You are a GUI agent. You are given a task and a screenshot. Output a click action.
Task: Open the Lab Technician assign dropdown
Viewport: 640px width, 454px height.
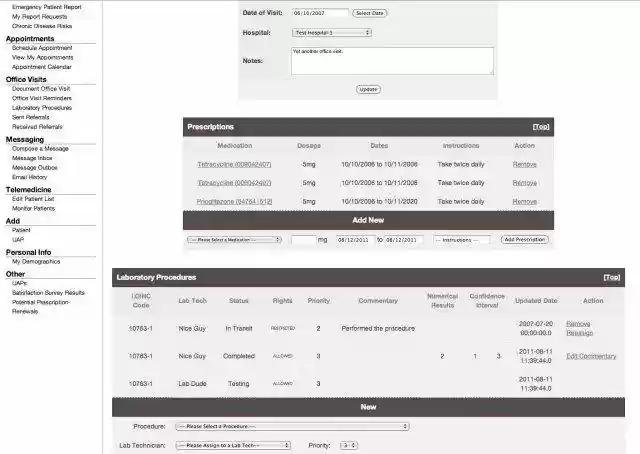[x=233, y=445]
